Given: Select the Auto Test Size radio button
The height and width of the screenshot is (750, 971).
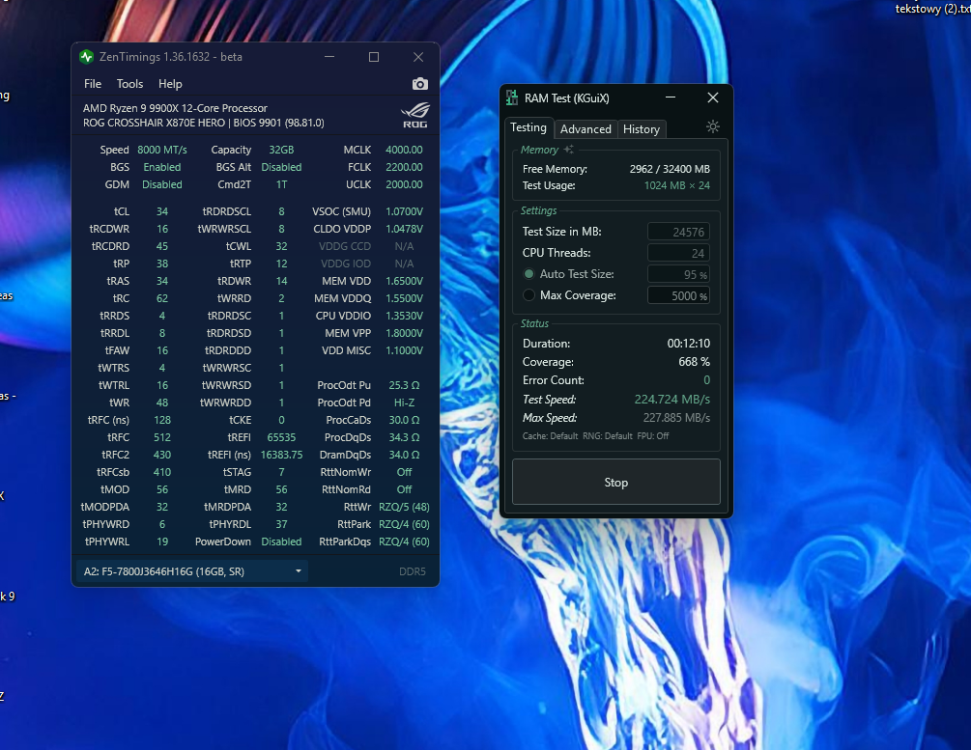Looking at the screenshot, I should click(x=529, y=274).
